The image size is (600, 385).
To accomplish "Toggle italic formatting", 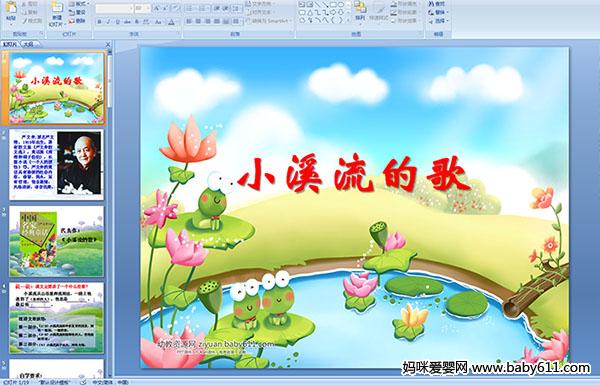I will click(x=108, y=22).
